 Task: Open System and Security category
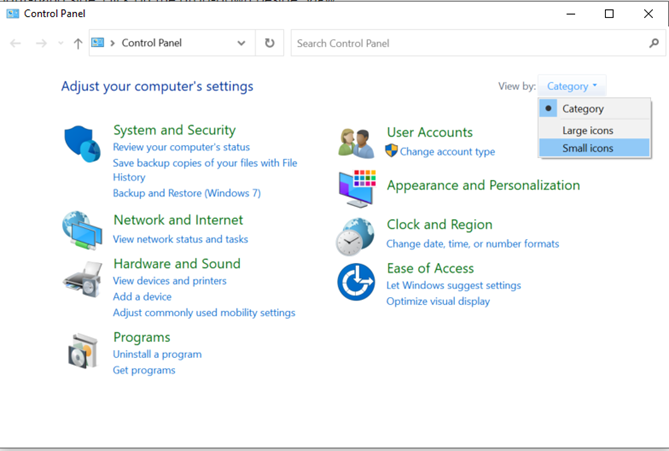coord(175,130)
